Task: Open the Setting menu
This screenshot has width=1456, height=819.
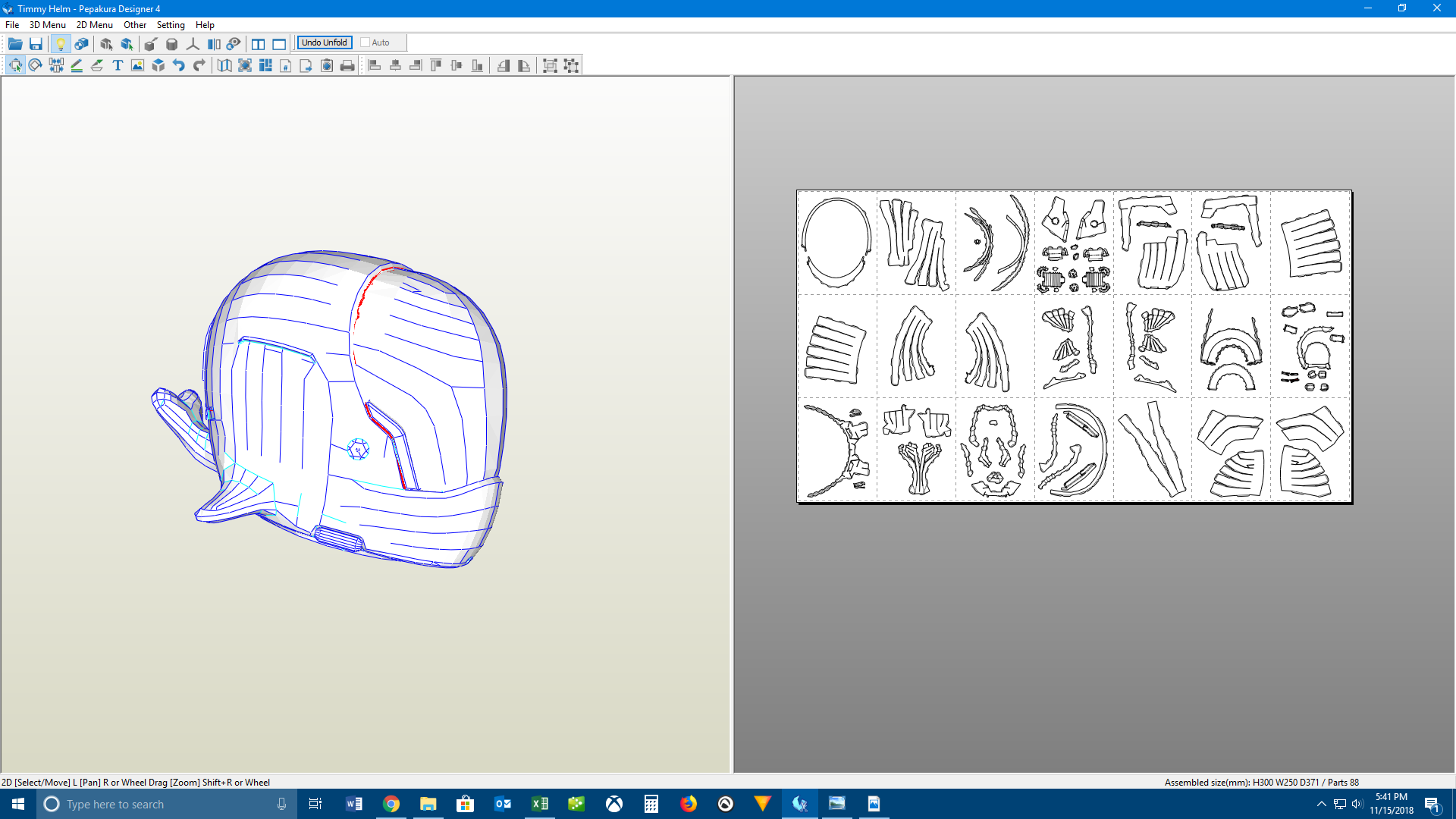Action: point(171,24)
